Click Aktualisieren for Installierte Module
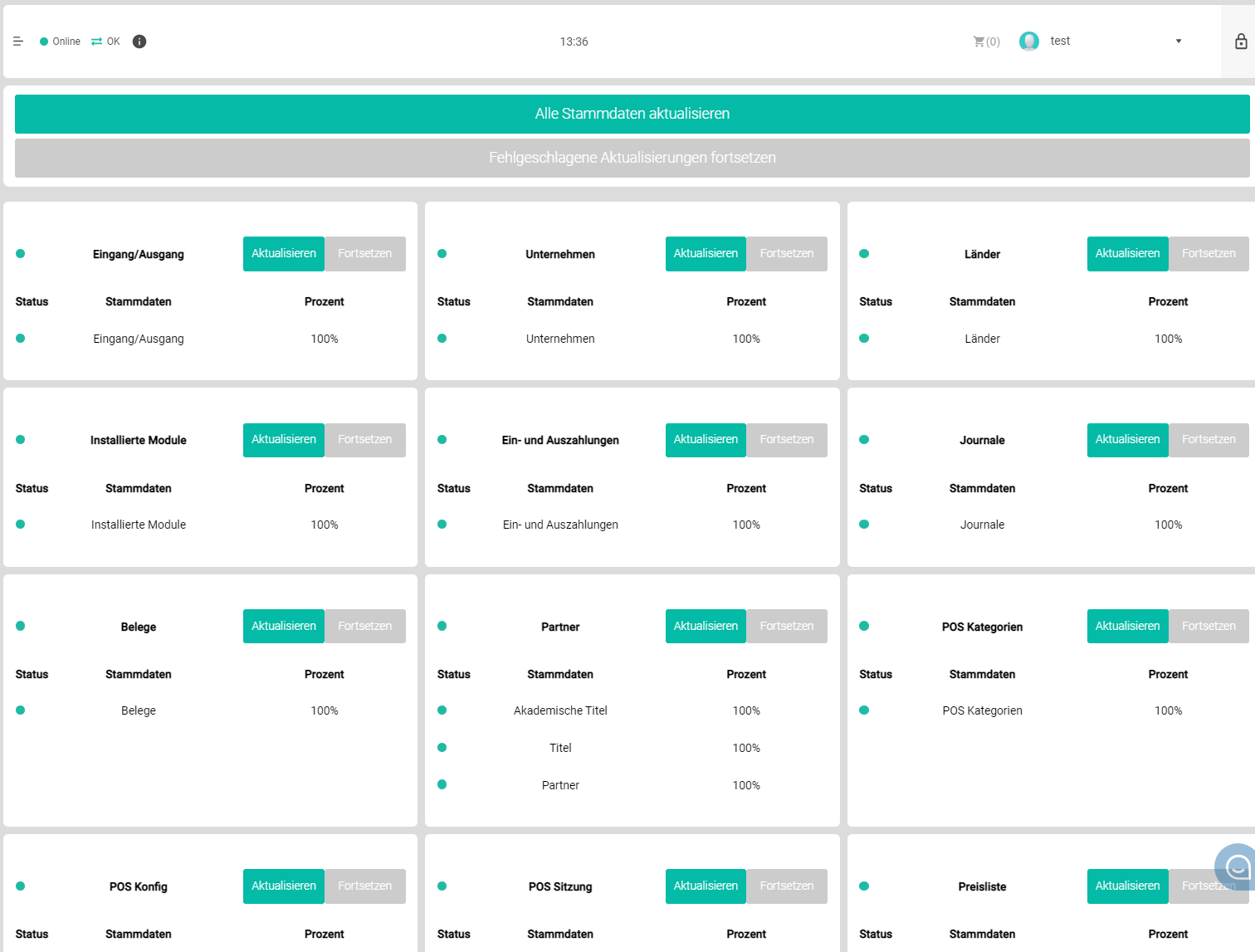This screenshot has width=1255, height=952. pos(284,440)
